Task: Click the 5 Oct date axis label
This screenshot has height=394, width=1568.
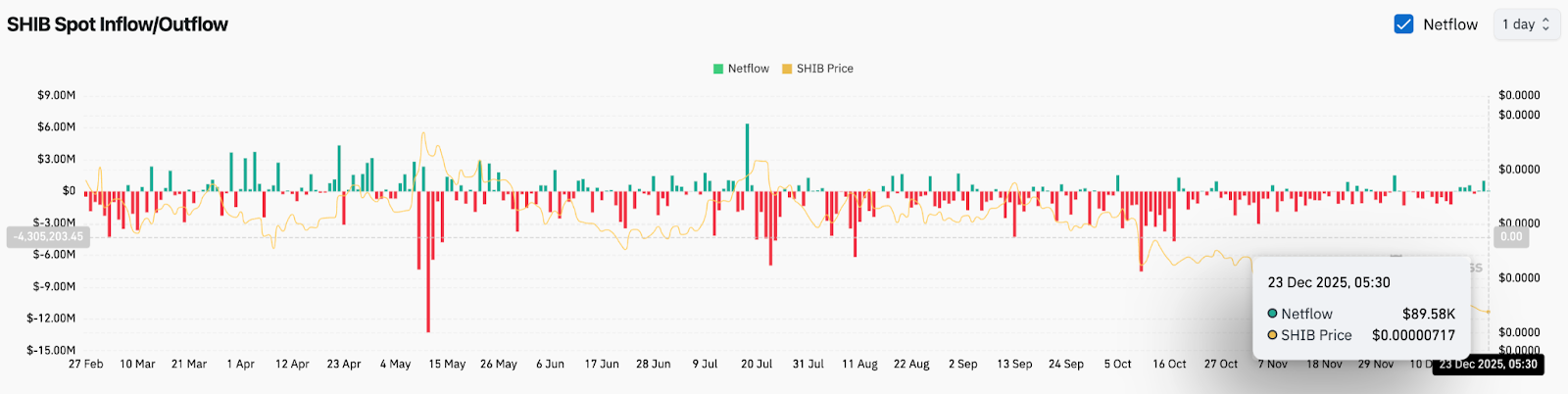Action: click(1117, 365)
